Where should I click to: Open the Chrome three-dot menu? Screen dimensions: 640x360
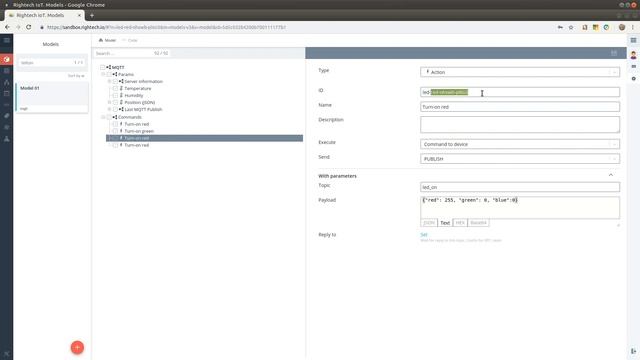[633, 27]
